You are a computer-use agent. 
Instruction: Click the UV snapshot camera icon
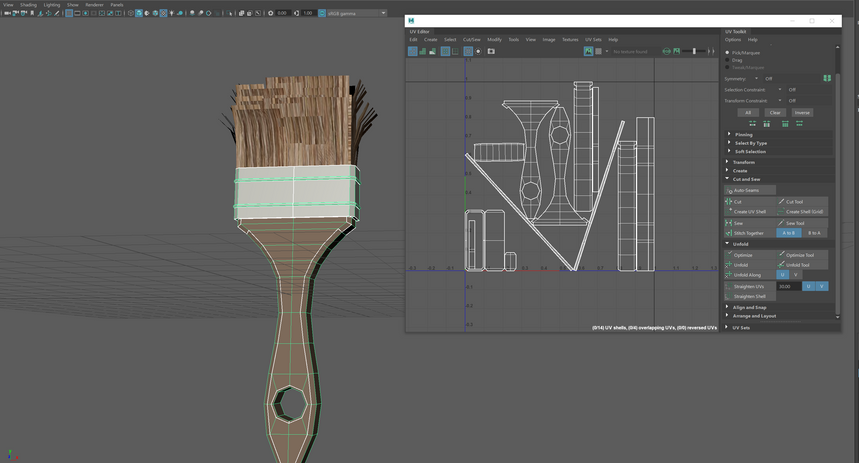pos(491,51)
